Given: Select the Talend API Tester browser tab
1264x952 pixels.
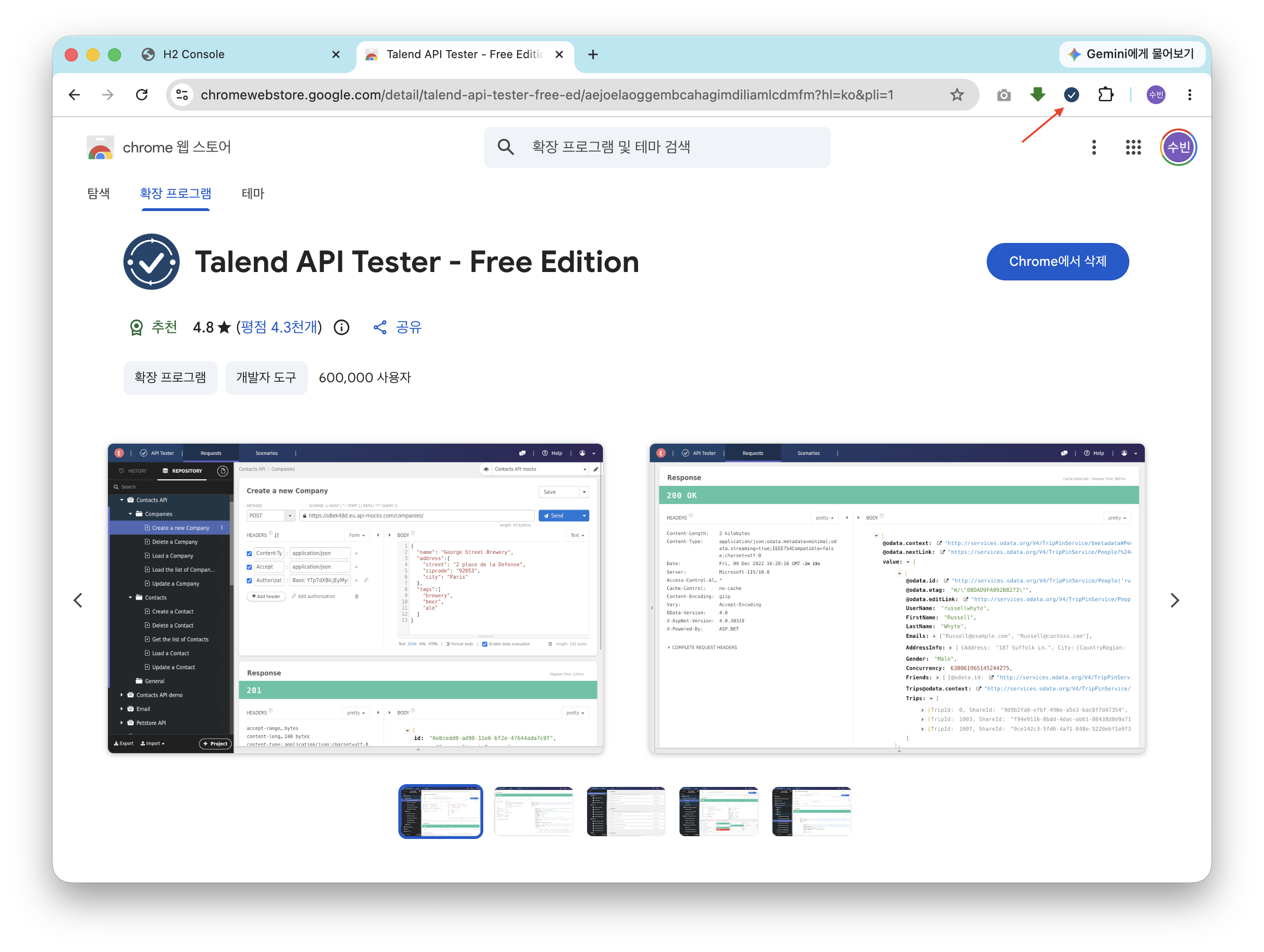Looking at the screenshot, I should [466, 54].
